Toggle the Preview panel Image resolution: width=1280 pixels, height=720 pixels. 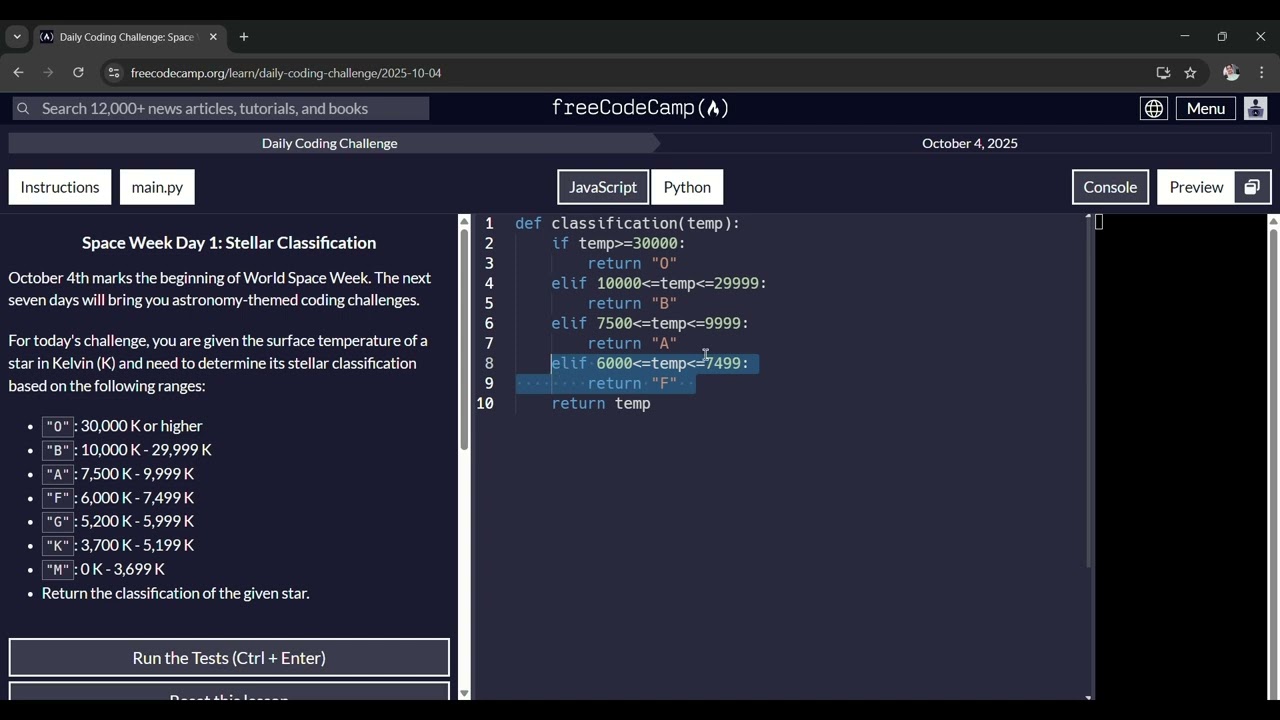point(1196,187)
